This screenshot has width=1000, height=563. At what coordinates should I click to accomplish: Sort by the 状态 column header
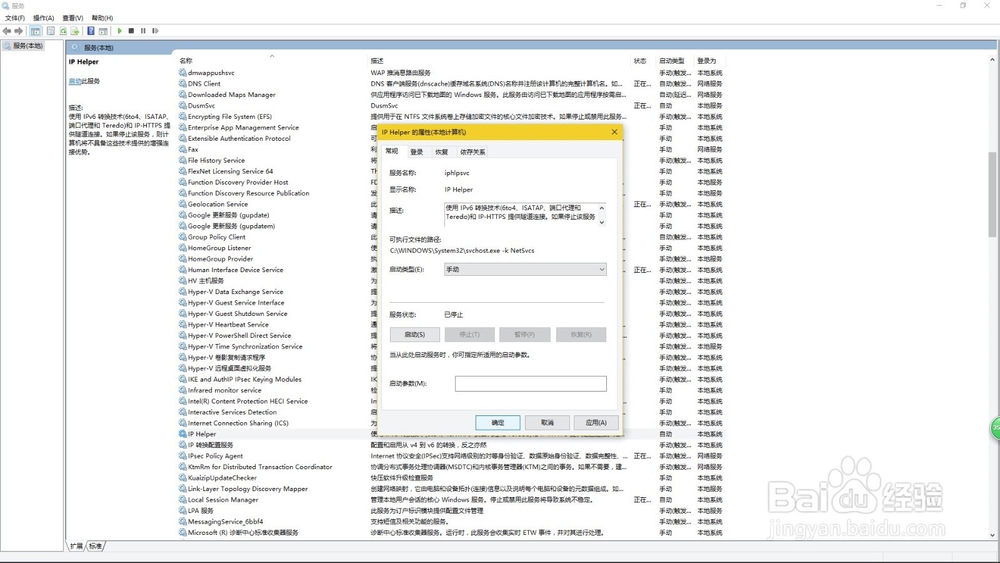coord(640,61)
